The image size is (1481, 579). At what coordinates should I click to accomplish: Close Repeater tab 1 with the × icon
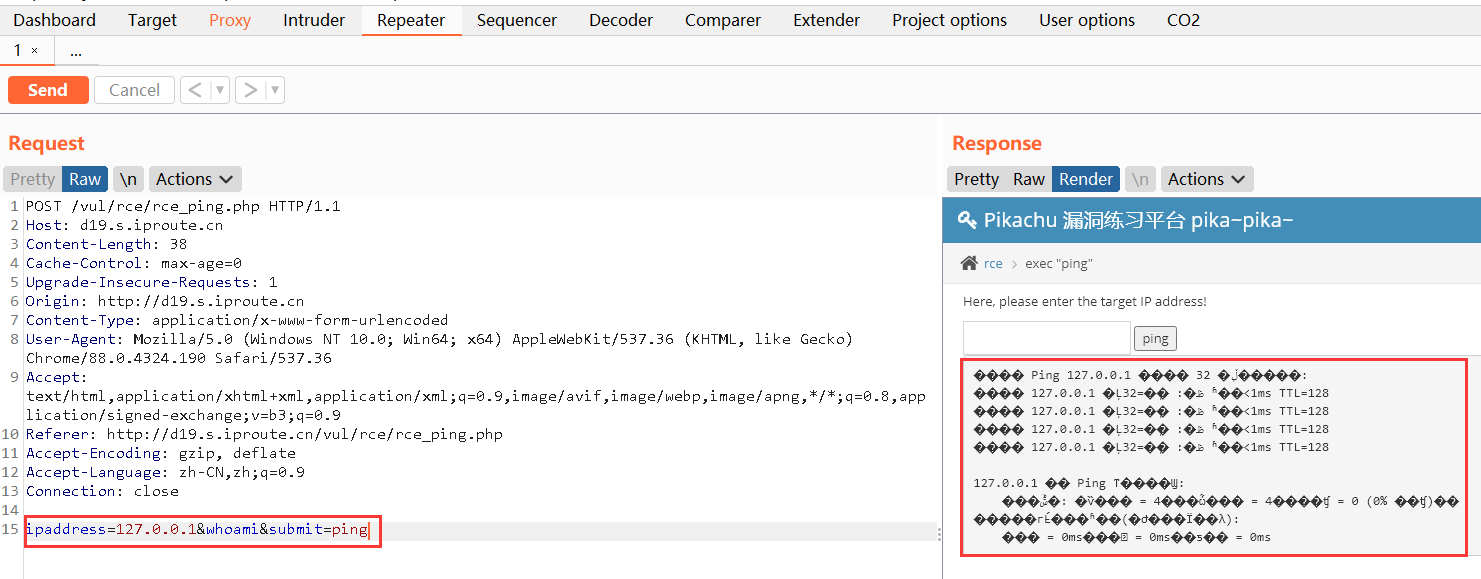(x=34, y=50)
